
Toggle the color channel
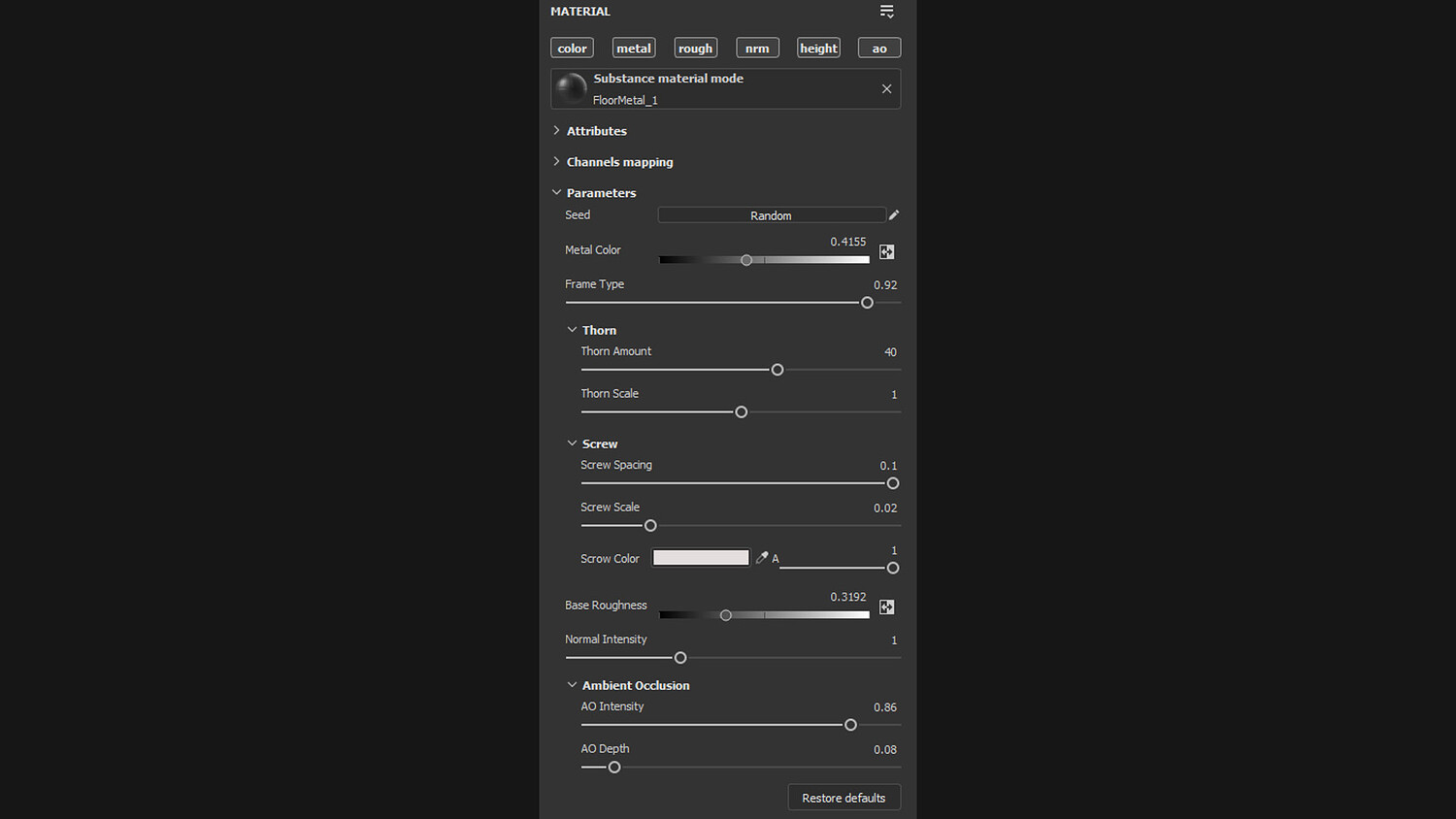(x=572, y=49)
